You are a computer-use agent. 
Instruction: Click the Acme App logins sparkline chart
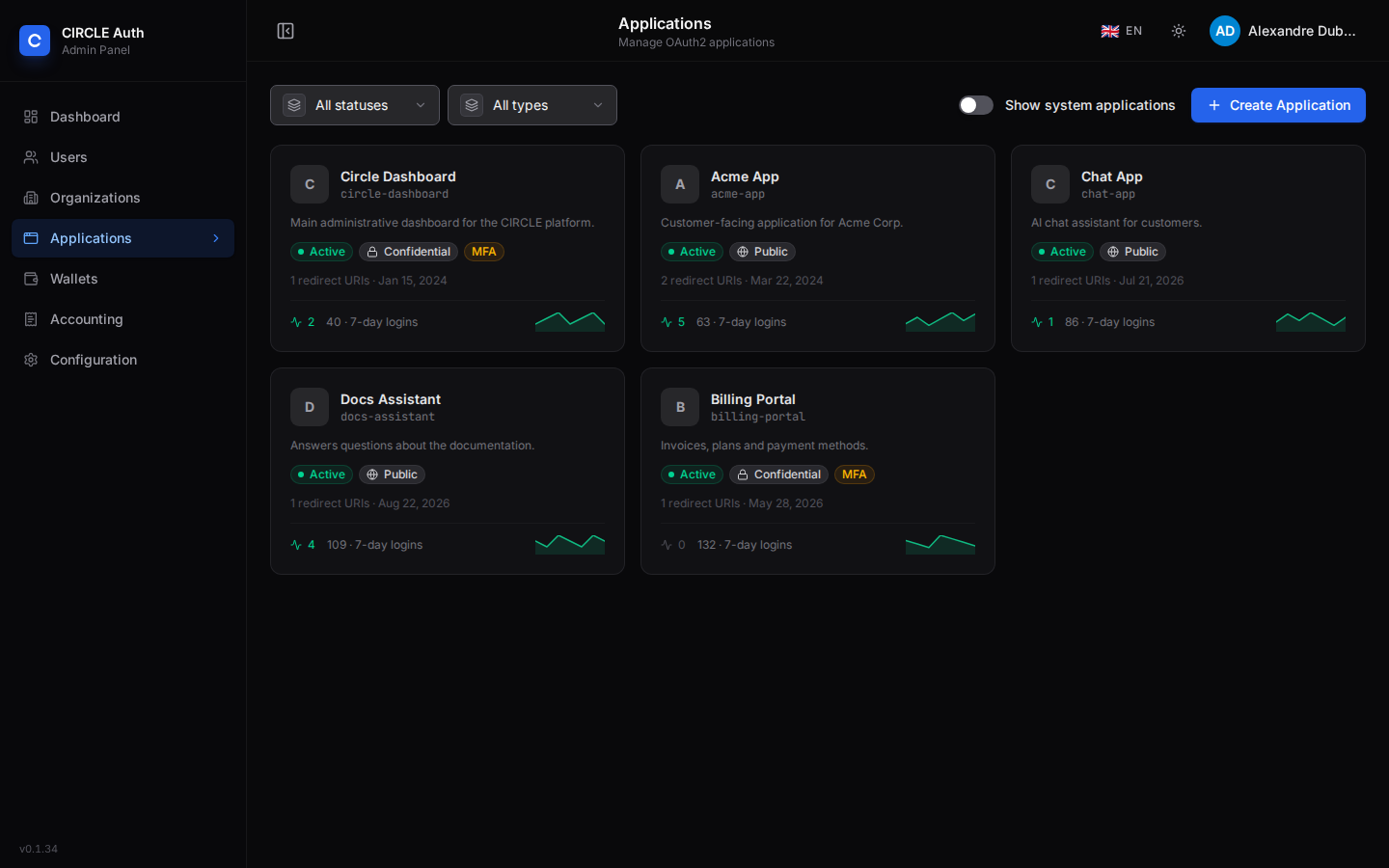coord(940,321)
